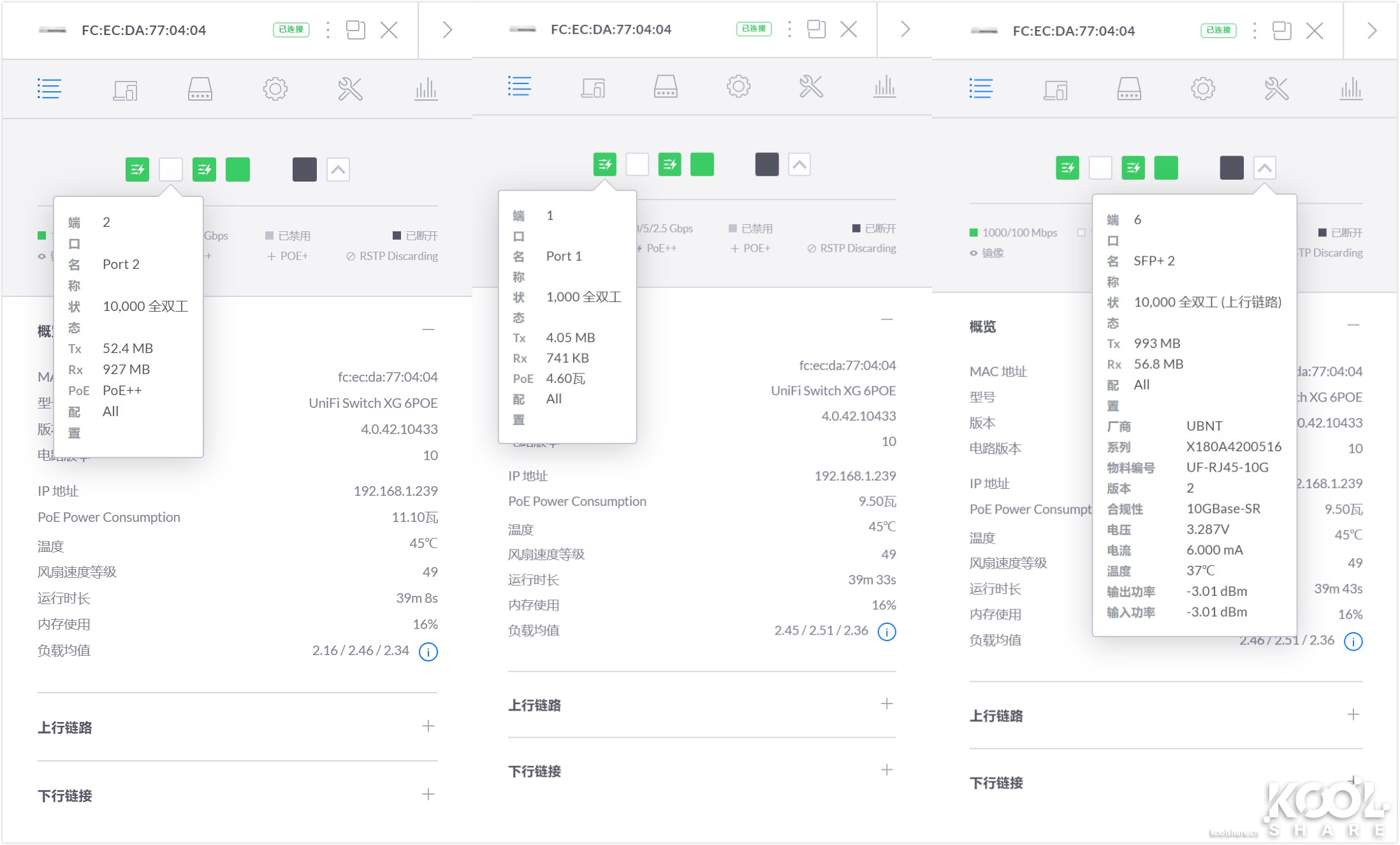Expand the 上行链路 section in the first panel
The height and width of the screenshot is (845, 1400).
[428, 726]
